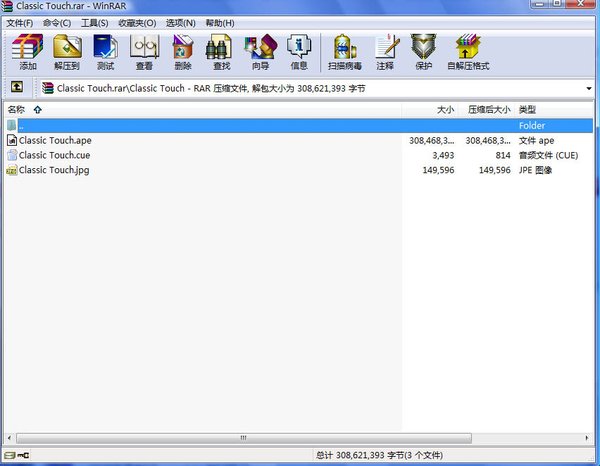Click 扫描病毒 (Scan virus) icon

click(345, 52)
